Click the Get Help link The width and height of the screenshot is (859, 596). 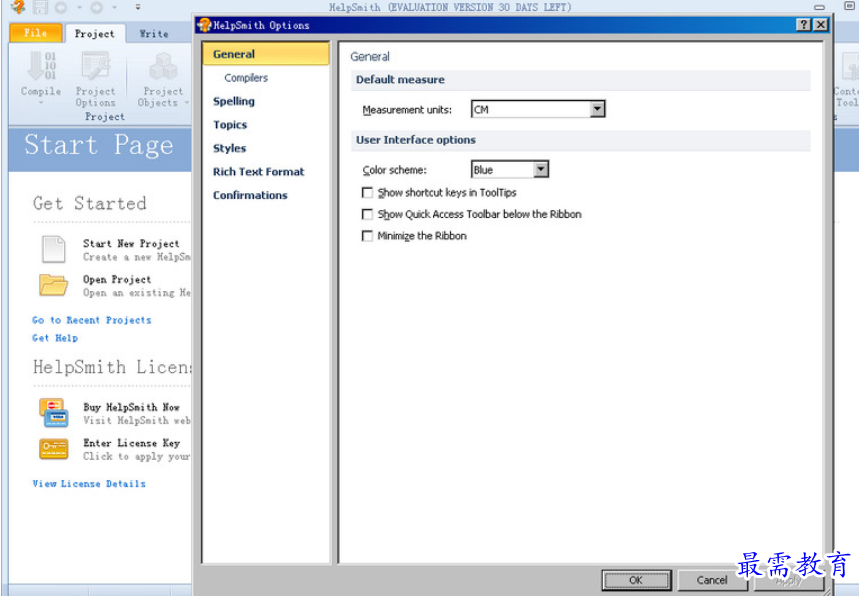pos(55,338)
